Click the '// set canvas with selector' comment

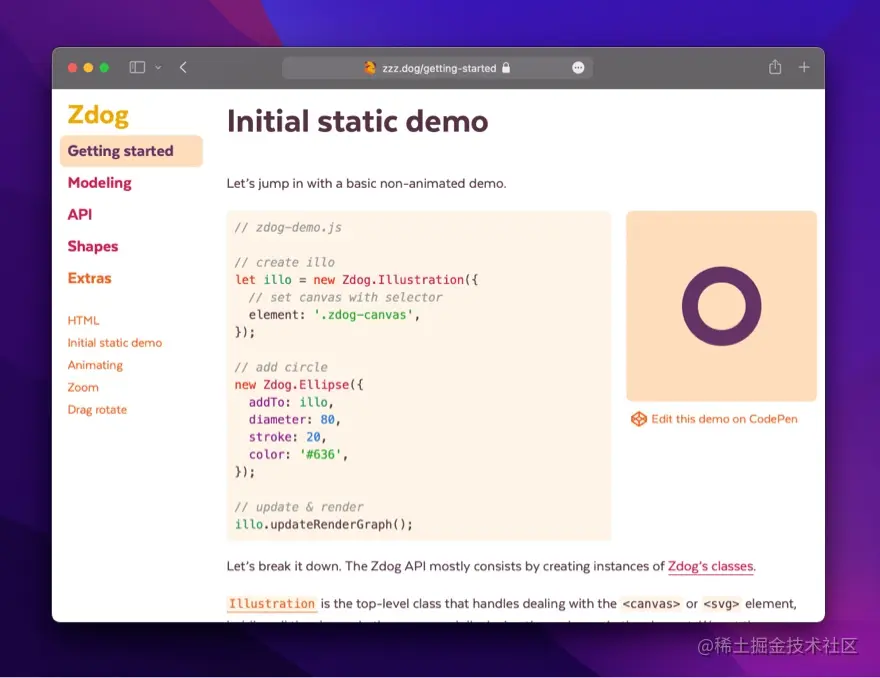345,297
